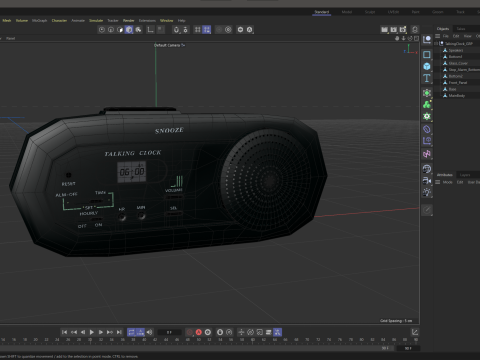Select the Front_Panel object
This screenshot has height=360, width=480.
tap(458, 83)
